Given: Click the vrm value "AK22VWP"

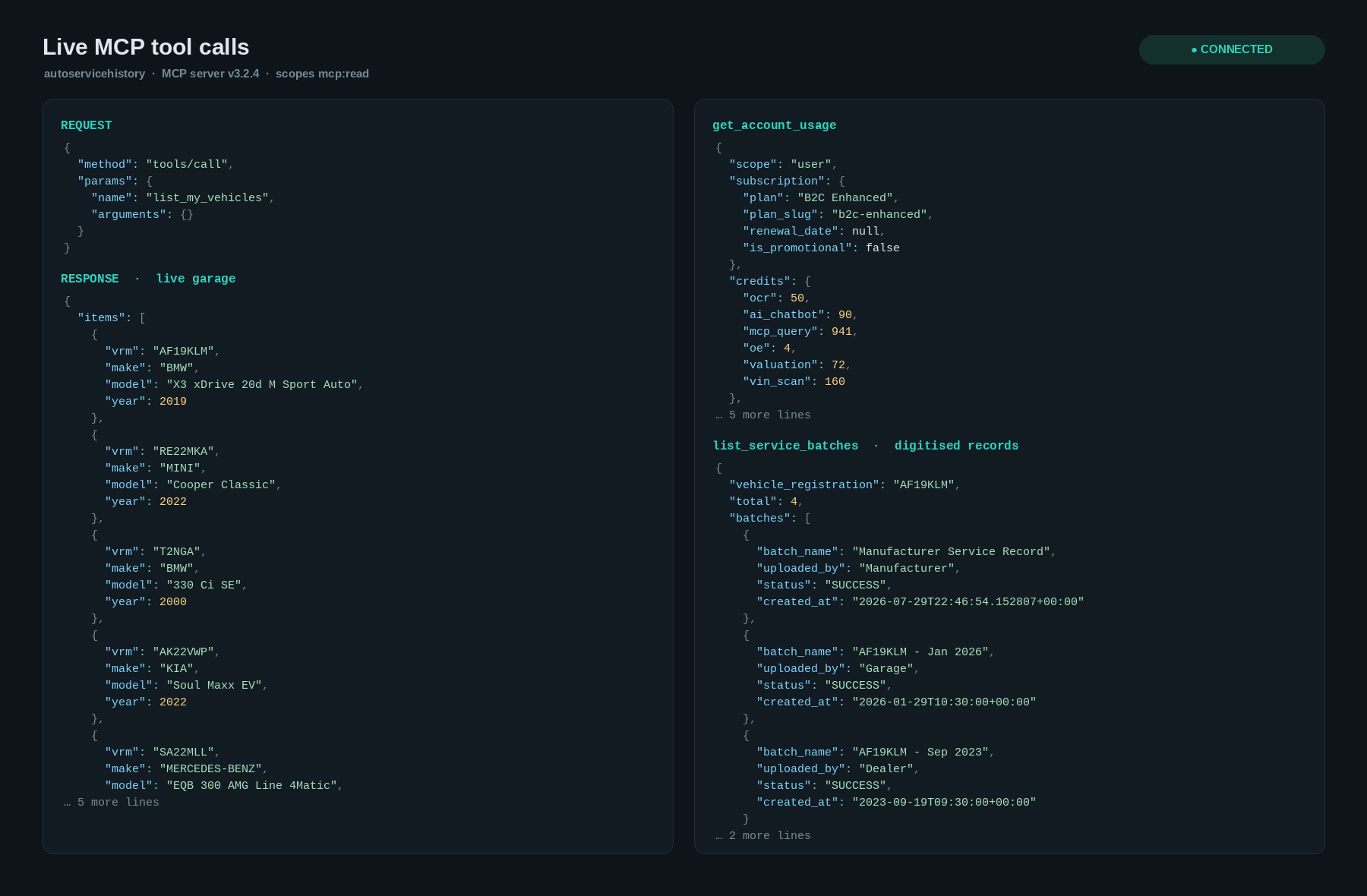Looking at the screenshot, I should click(x=183, y=652).
